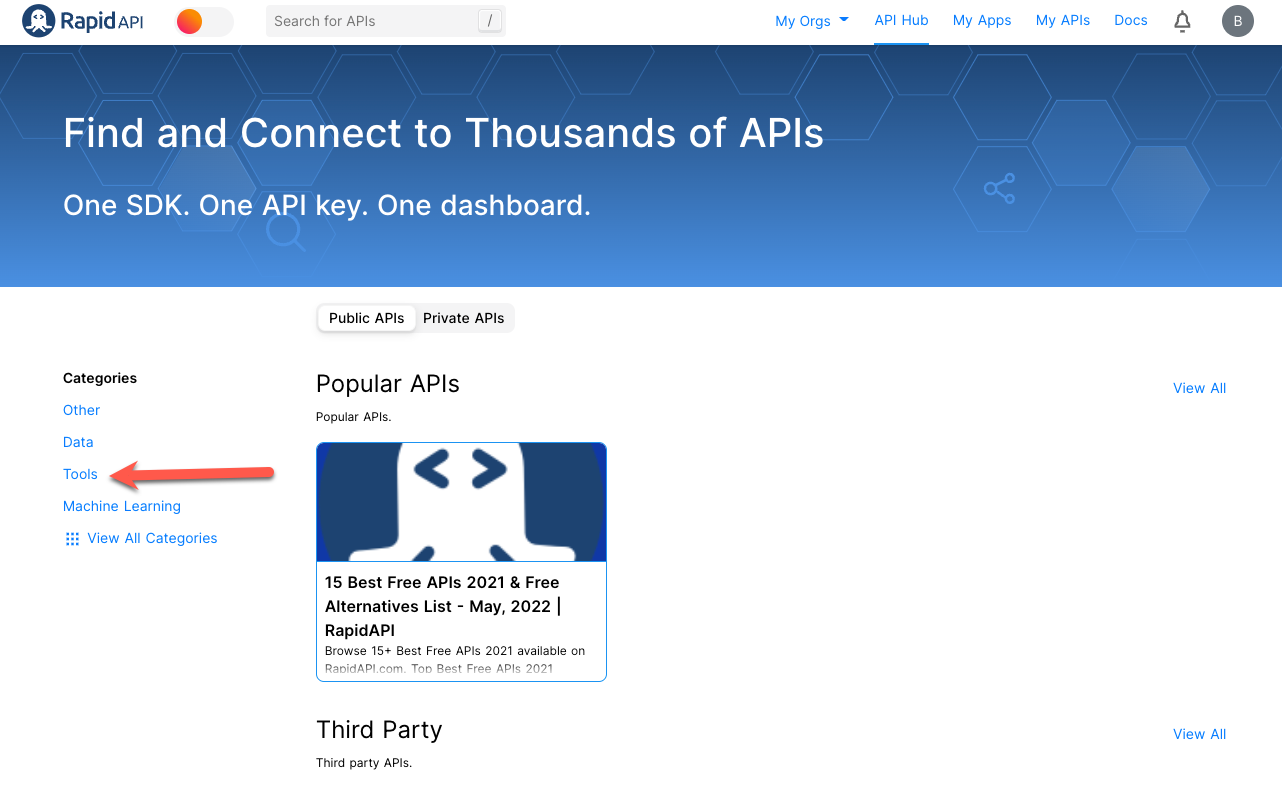The height and width of the screenshot is (811, 1282).
Task: Open the Data category
Action: click(78, 442)
